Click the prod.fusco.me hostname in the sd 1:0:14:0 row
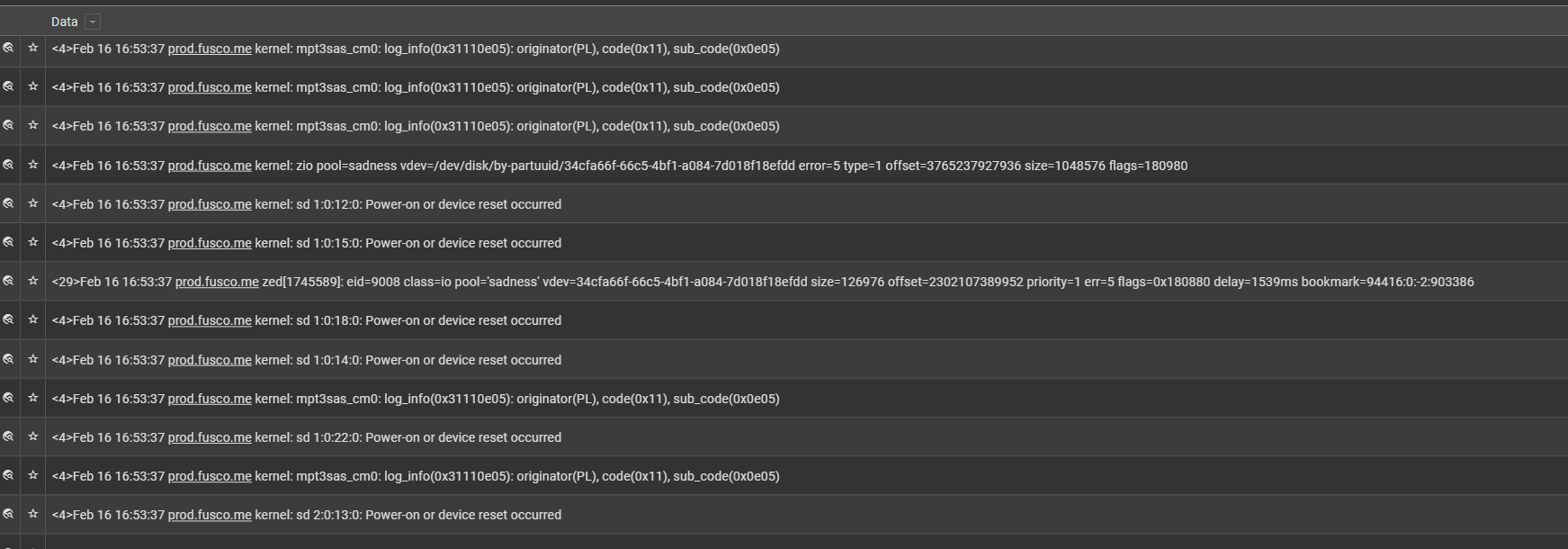Screen dimensions: 1568x549 pyautogui.click(x=210, y=360)
